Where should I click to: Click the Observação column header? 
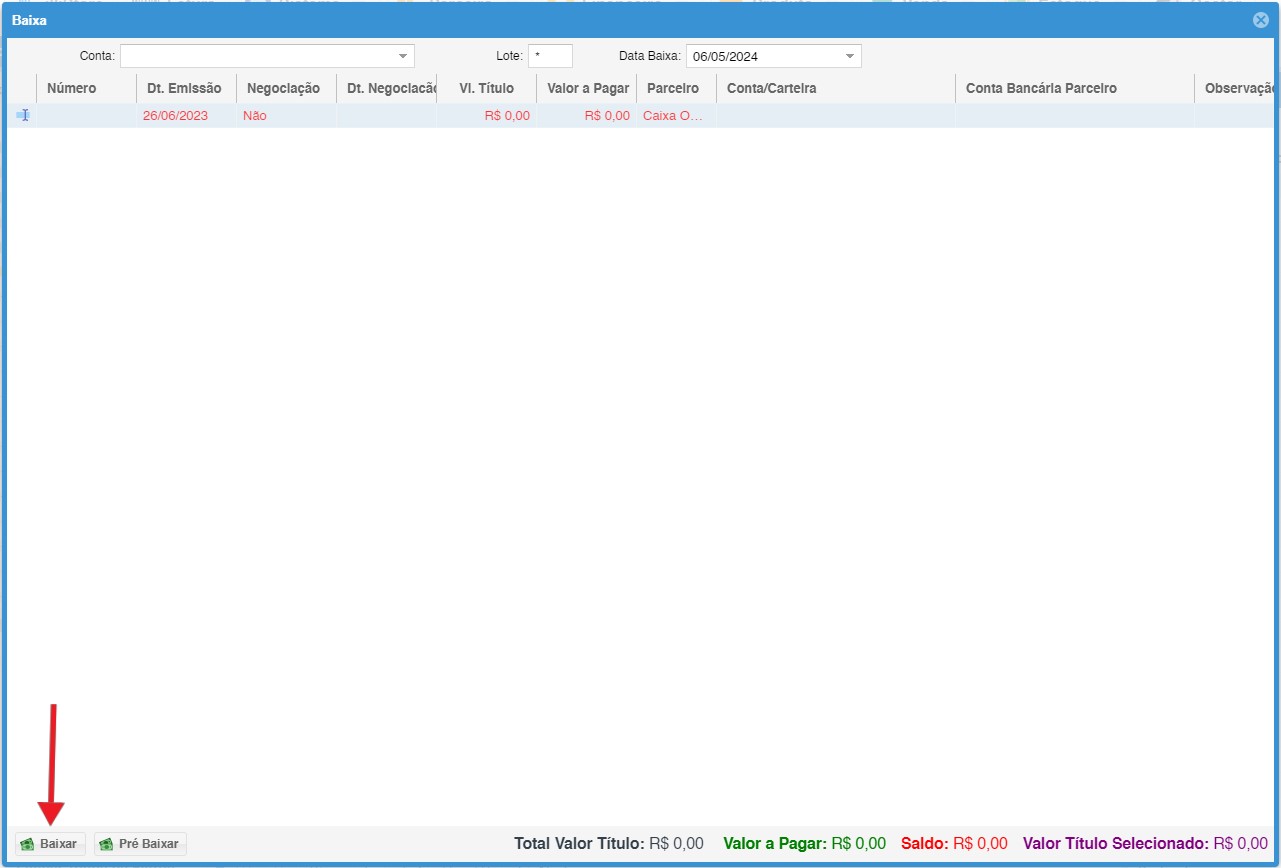pyautogui.click(x=1236, y=88)
